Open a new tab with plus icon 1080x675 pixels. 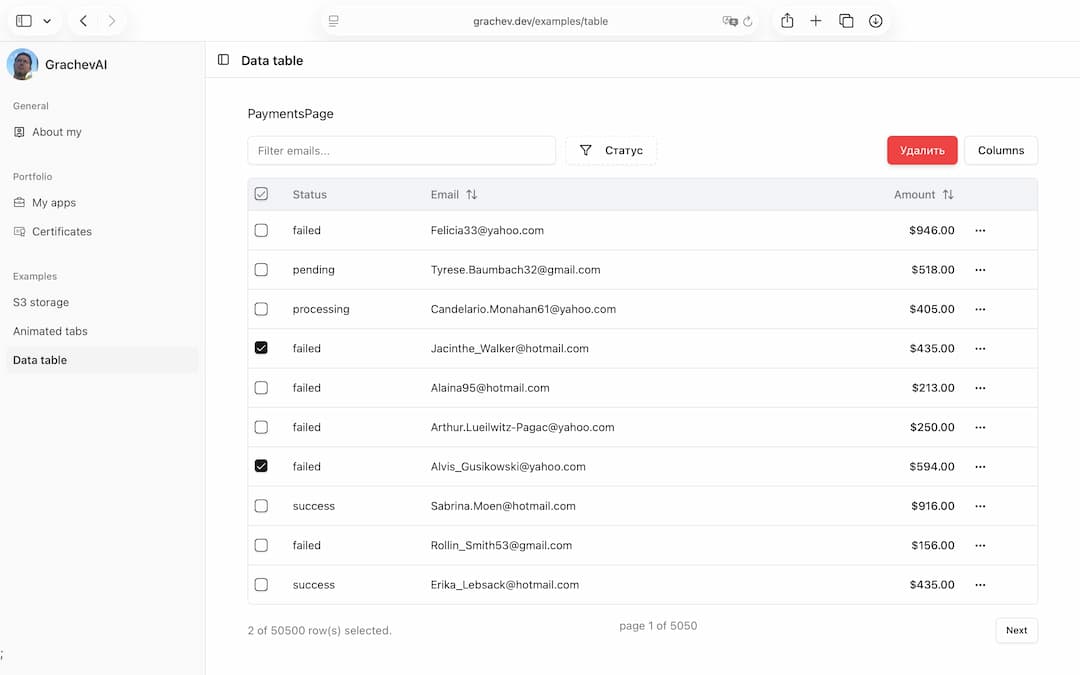(816, 21)
